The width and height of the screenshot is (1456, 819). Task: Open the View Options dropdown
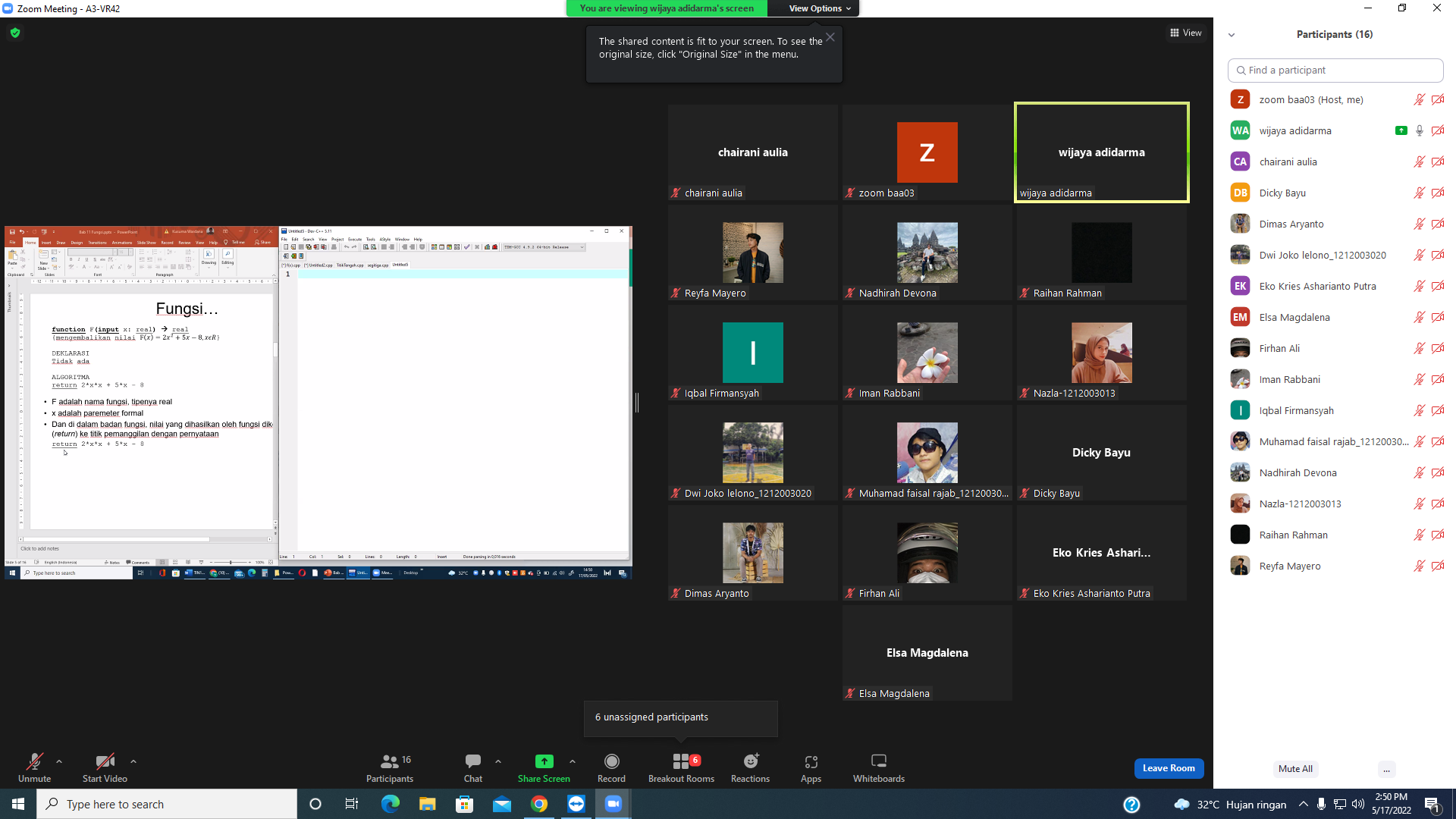click(820, 8)
